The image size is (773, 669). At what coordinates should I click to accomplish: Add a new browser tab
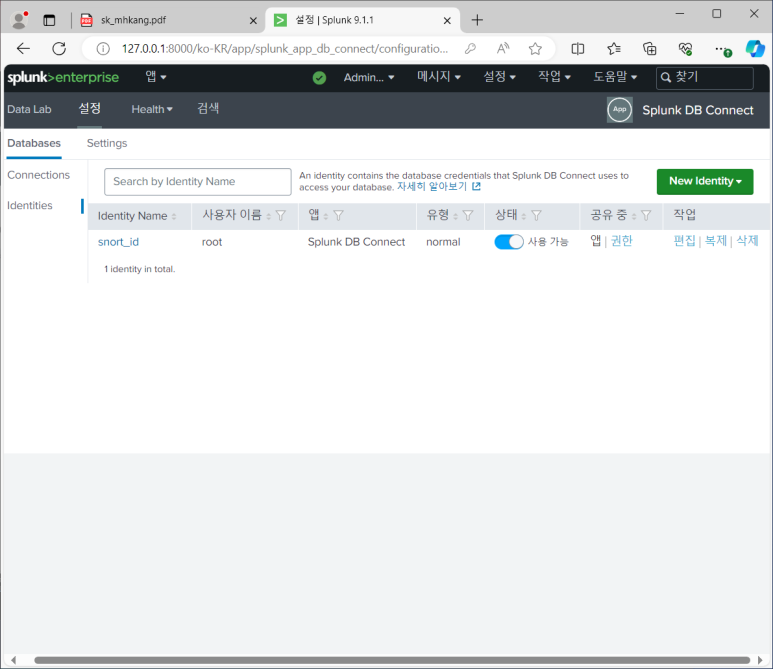point(477,20)
